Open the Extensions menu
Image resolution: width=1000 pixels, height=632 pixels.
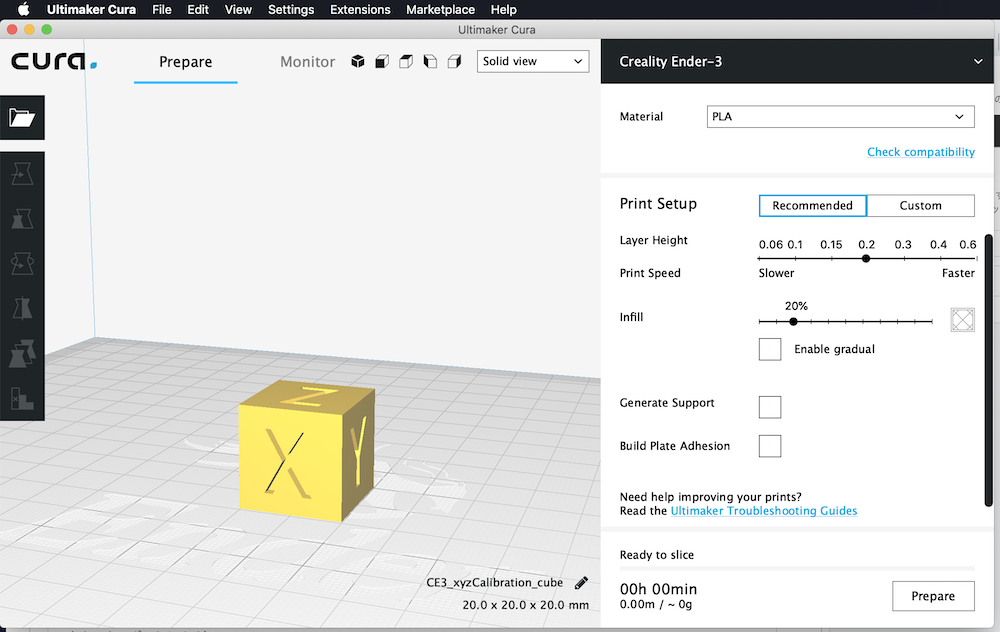pos(360,10)
